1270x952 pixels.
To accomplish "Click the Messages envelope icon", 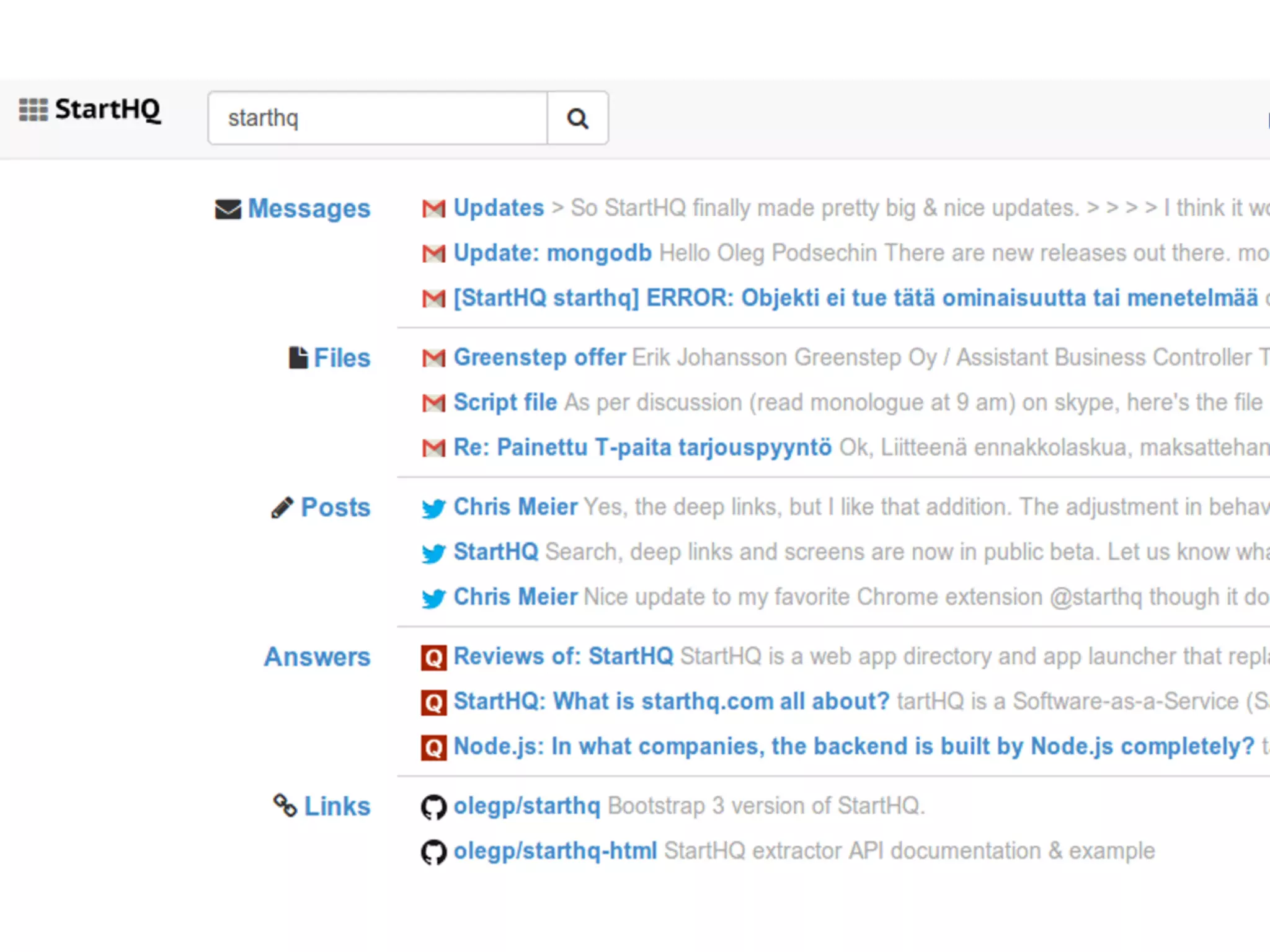I will coord(228,209).
